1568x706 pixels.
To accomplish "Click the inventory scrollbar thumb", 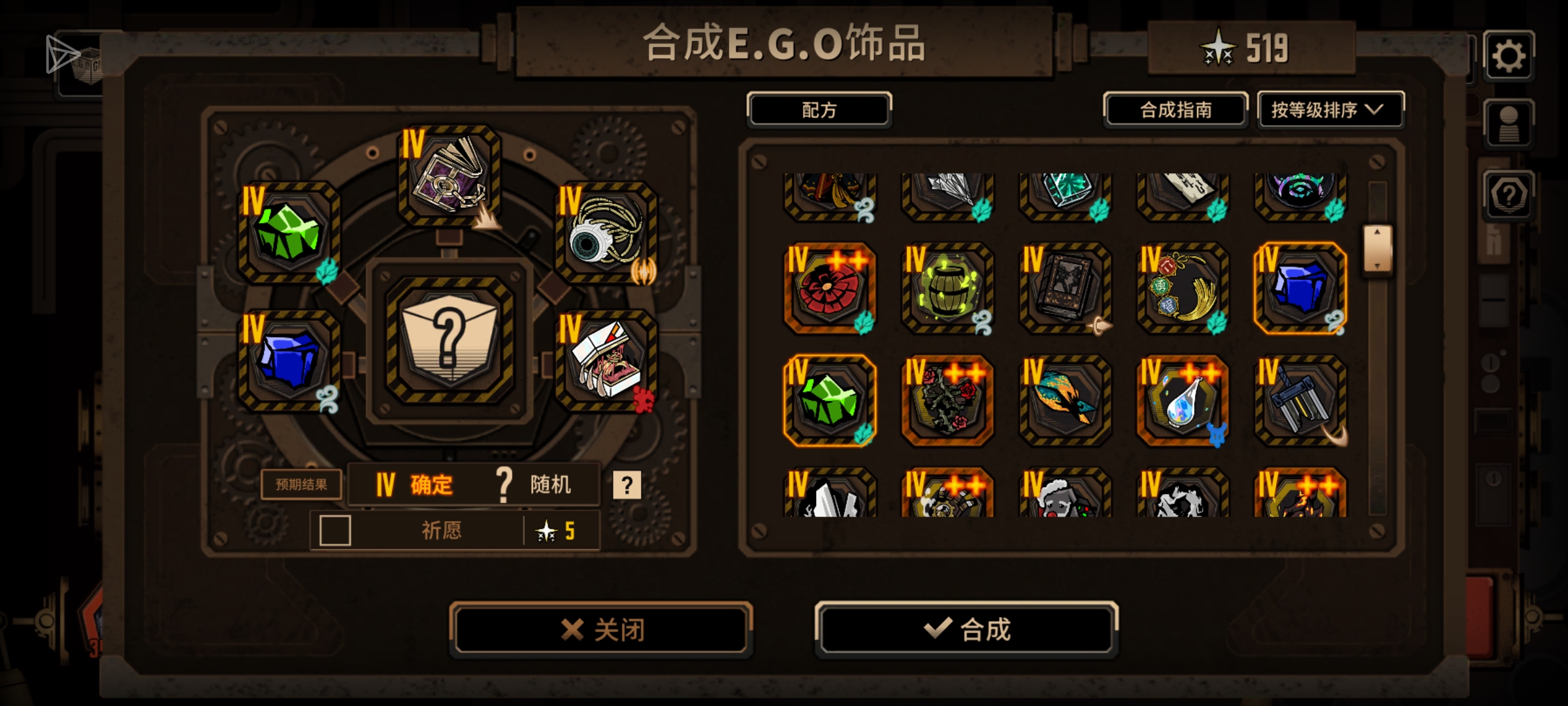I will pyautogui.click(x=1377, y=249).
